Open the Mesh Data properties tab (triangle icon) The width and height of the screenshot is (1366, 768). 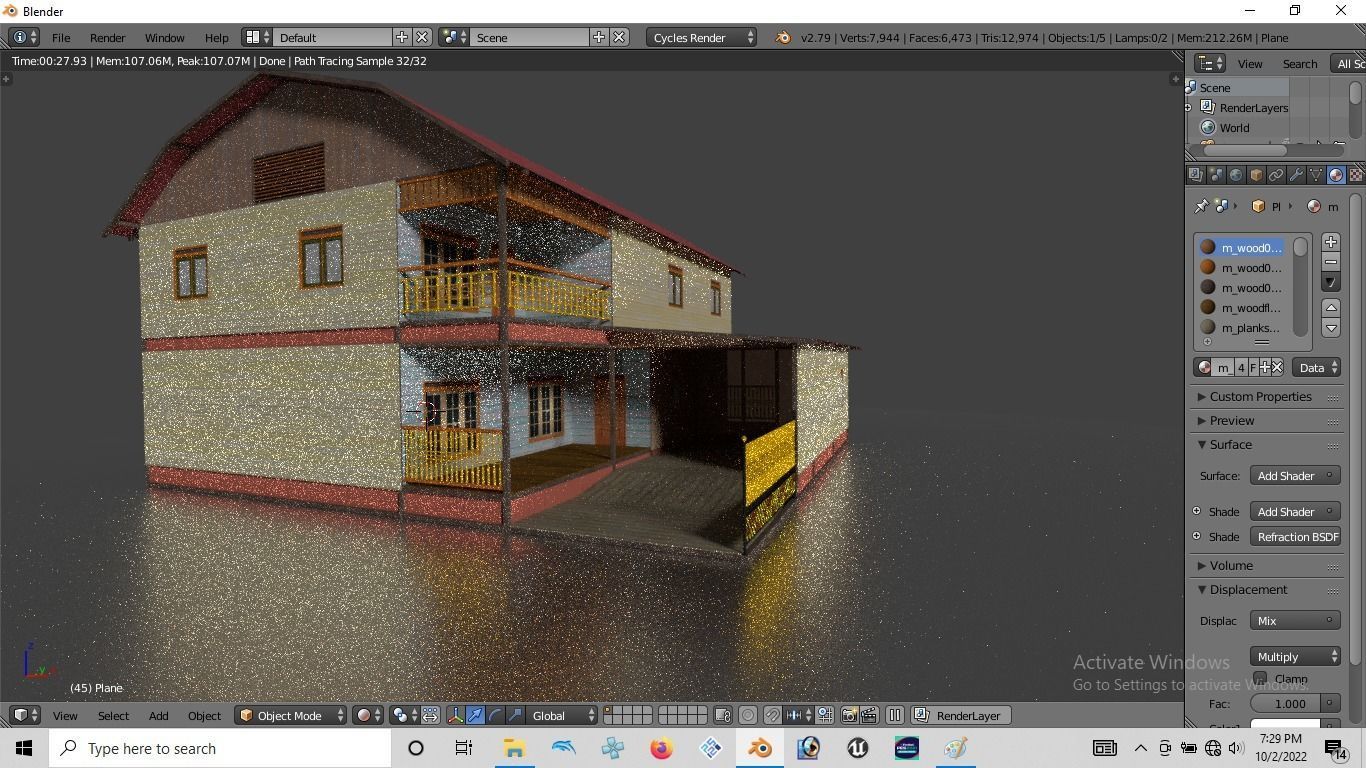click(x=1316, y=175)
